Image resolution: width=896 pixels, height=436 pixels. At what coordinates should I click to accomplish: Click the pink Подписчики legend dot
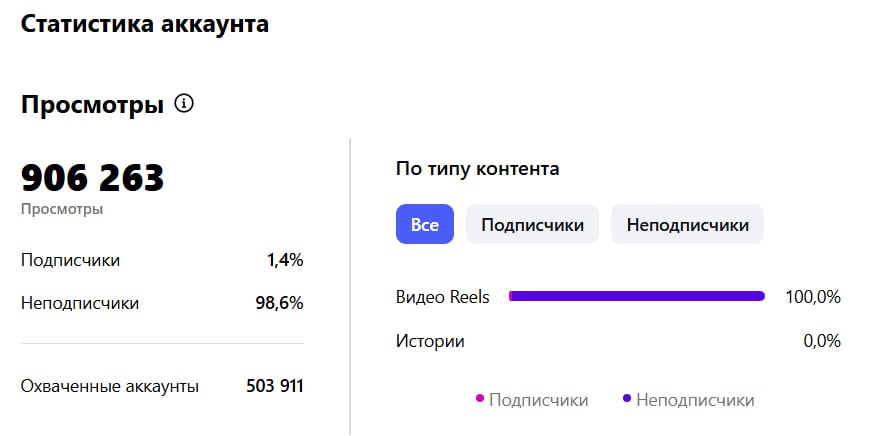480,399
